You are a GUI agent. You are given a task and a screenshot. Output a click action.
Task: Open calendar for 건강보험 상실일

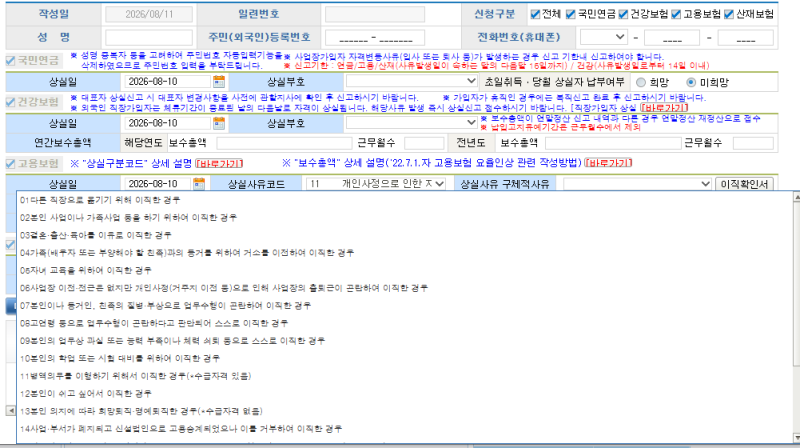(219, 122)
